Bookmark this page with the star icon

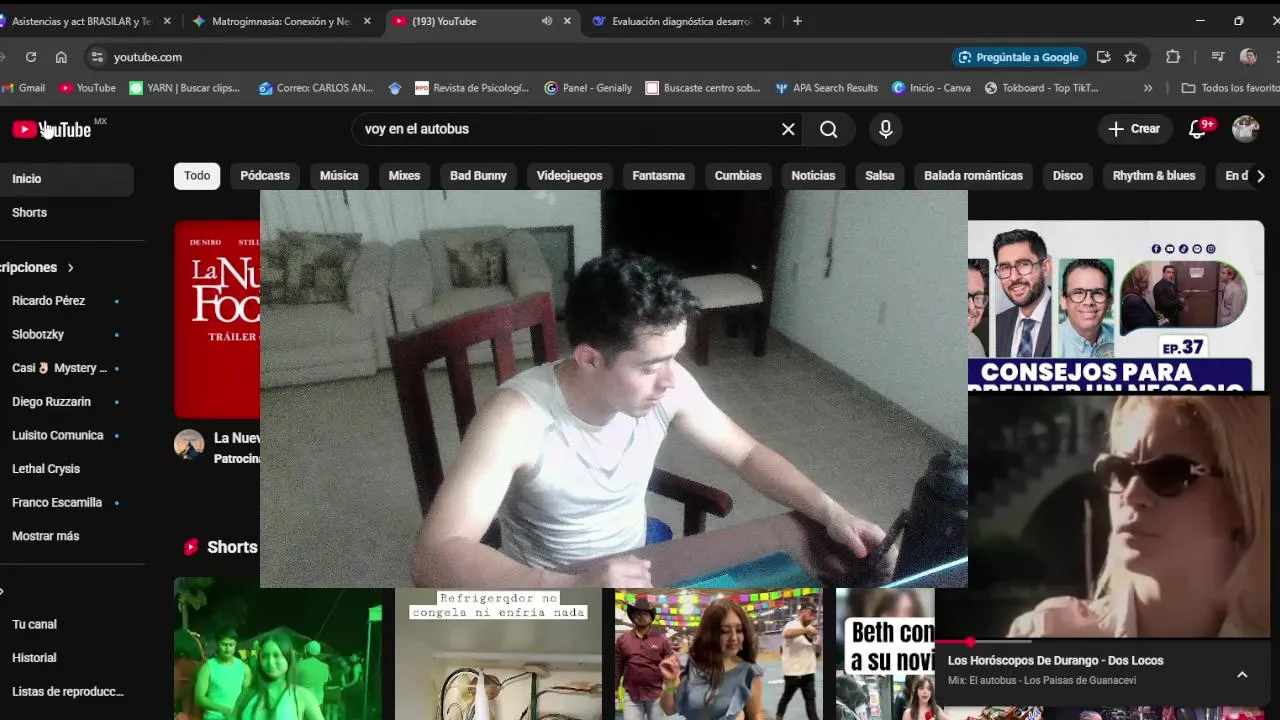(1130, 57)
